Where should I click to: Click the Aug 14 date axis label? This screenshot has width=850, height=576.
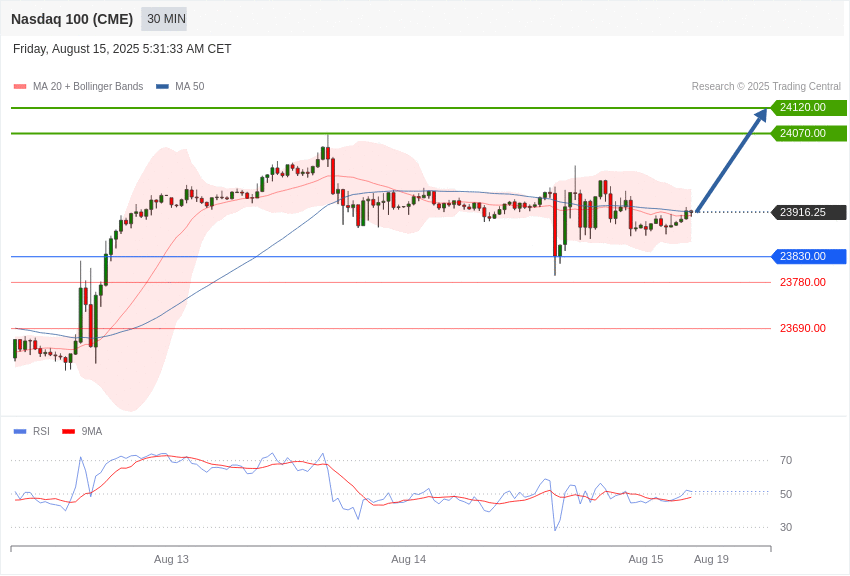click(x=409, y=559)
